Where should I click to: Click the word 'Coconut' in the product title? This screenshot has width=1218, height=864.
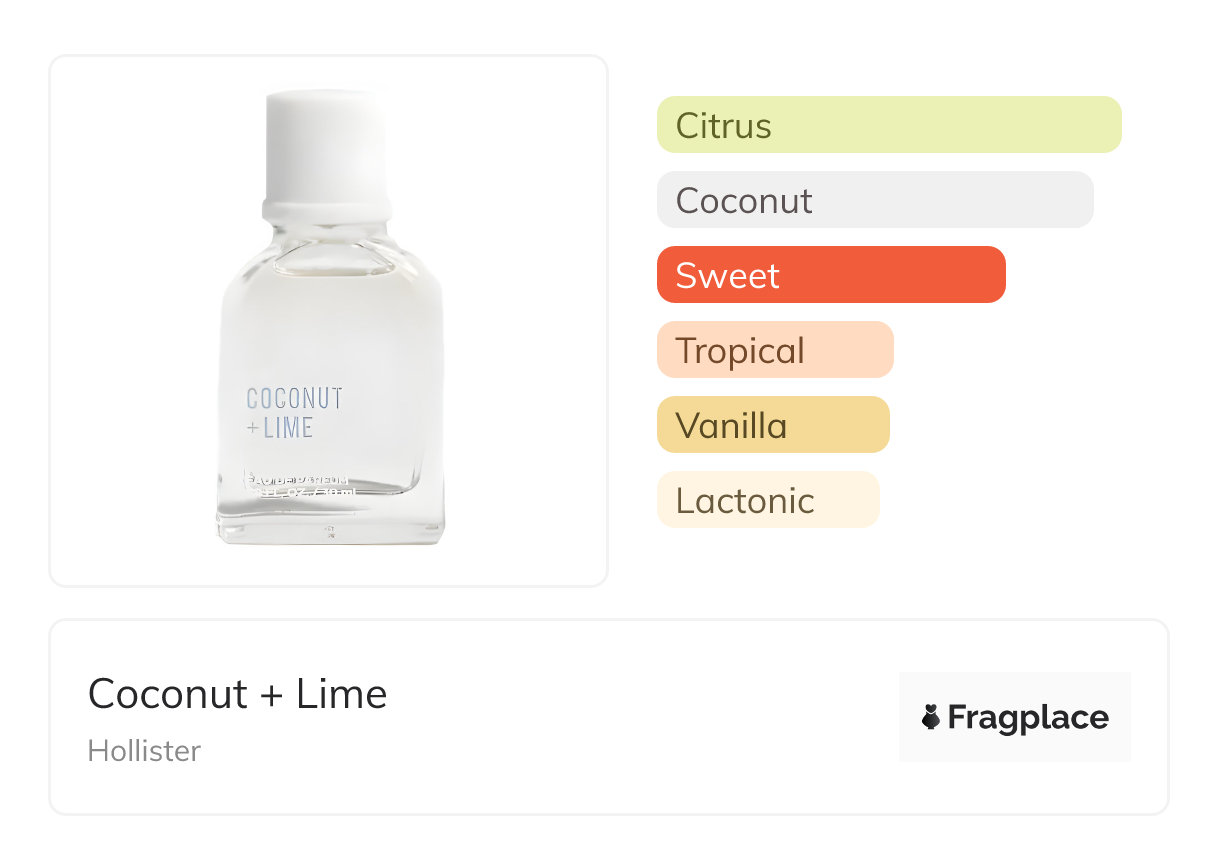168,693
